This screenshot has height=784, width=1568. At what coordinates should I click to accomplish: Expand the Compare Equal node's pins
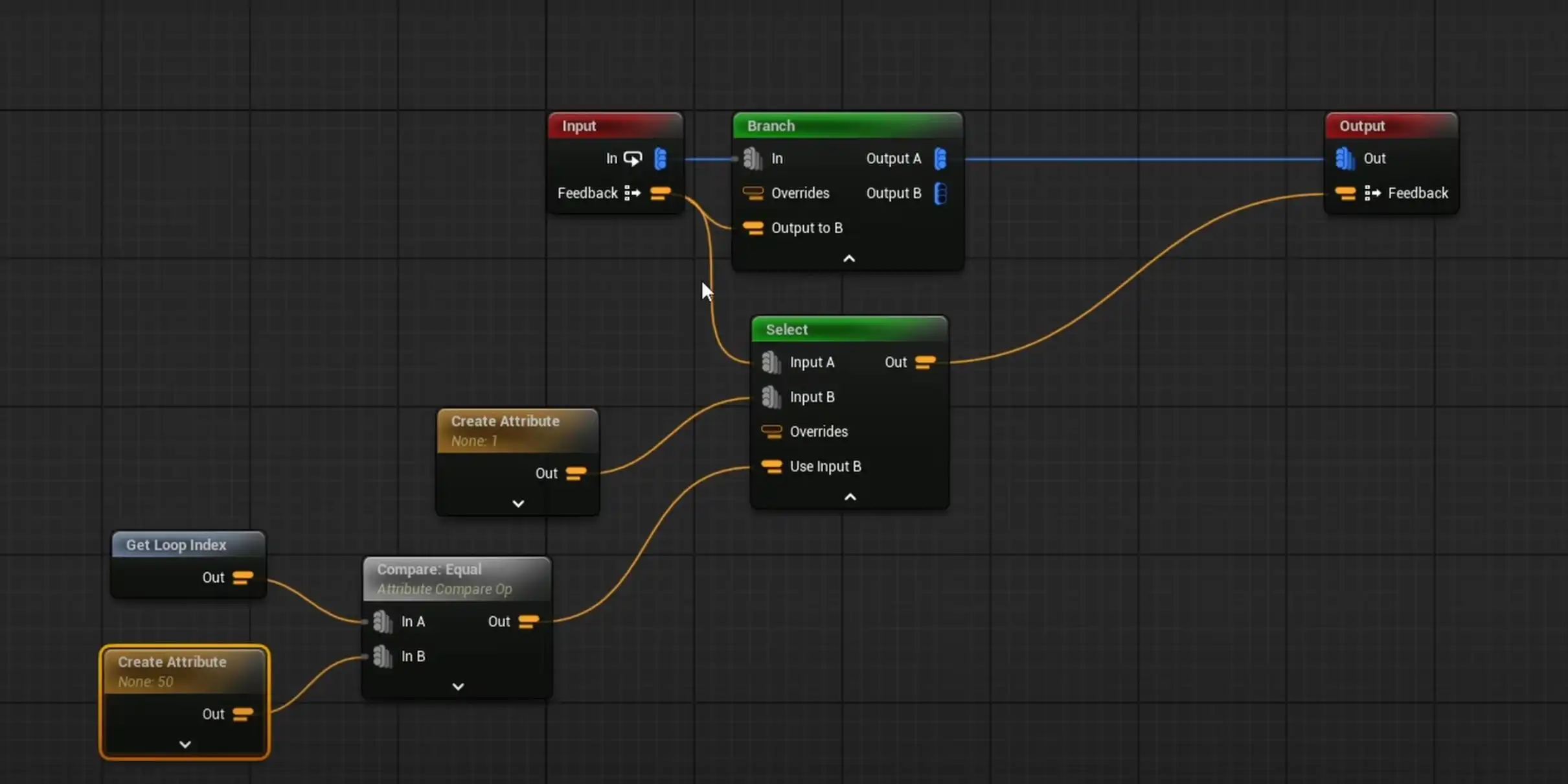[458, 686]
